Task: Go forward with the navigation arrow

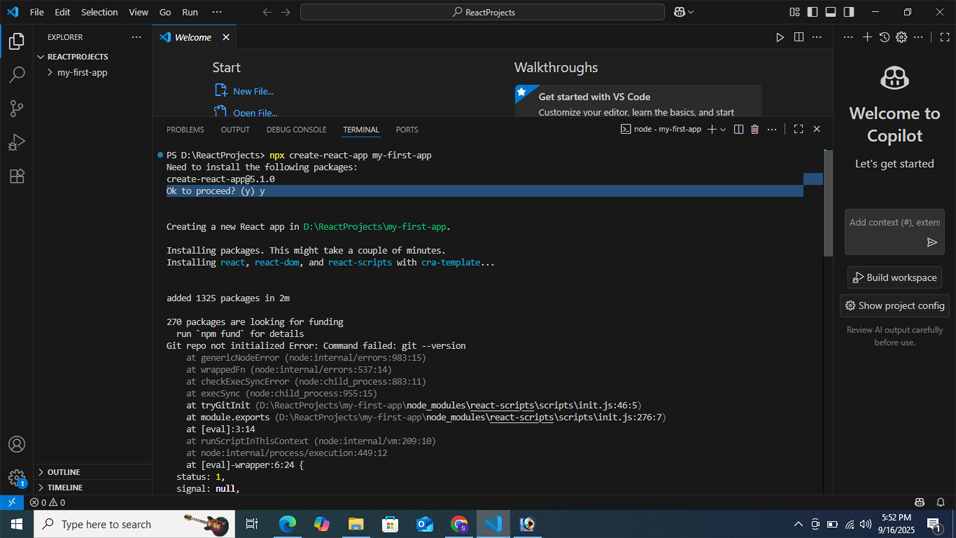Action: pos(285,12)
